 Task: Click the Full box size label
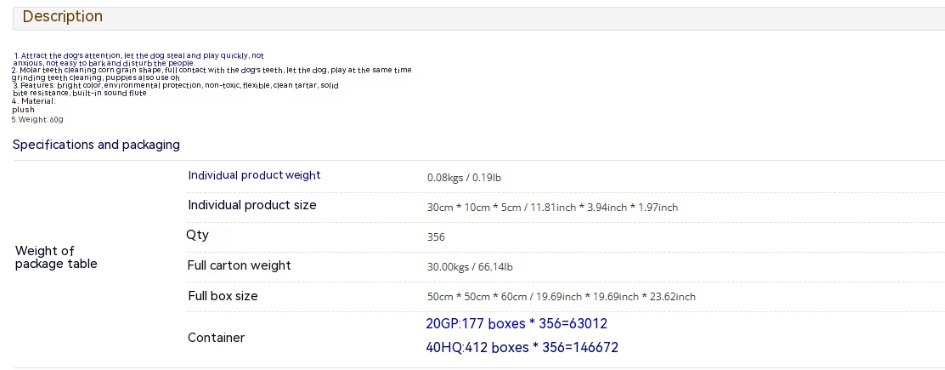[x=222, y=296]
